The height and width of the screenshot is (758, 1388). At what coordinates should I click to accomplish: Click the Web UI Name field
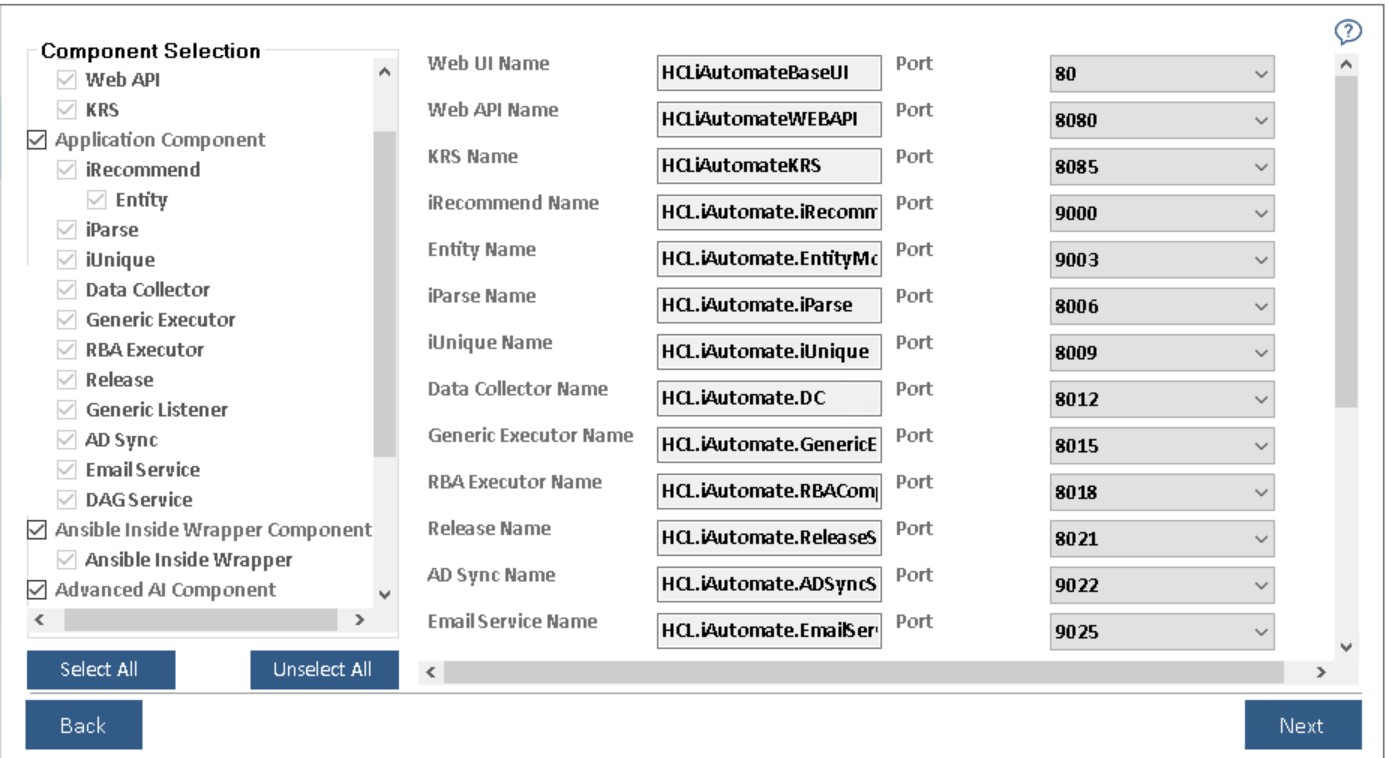coord(768,74)
